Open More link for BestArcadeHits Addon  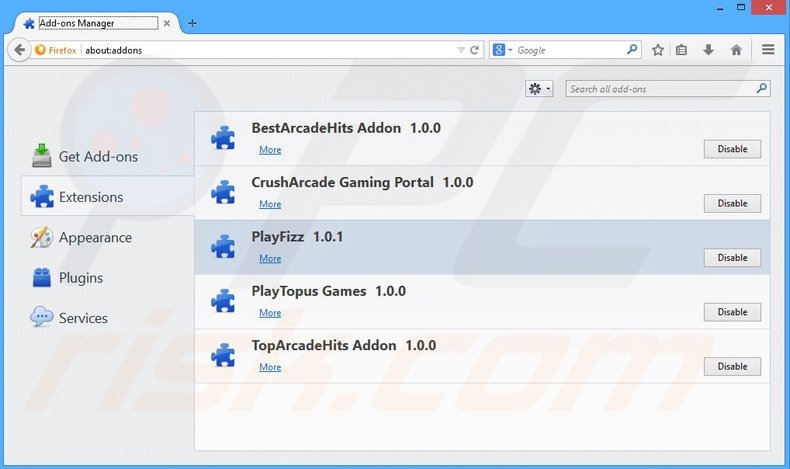pyautogui.click(x=270, y=150)
